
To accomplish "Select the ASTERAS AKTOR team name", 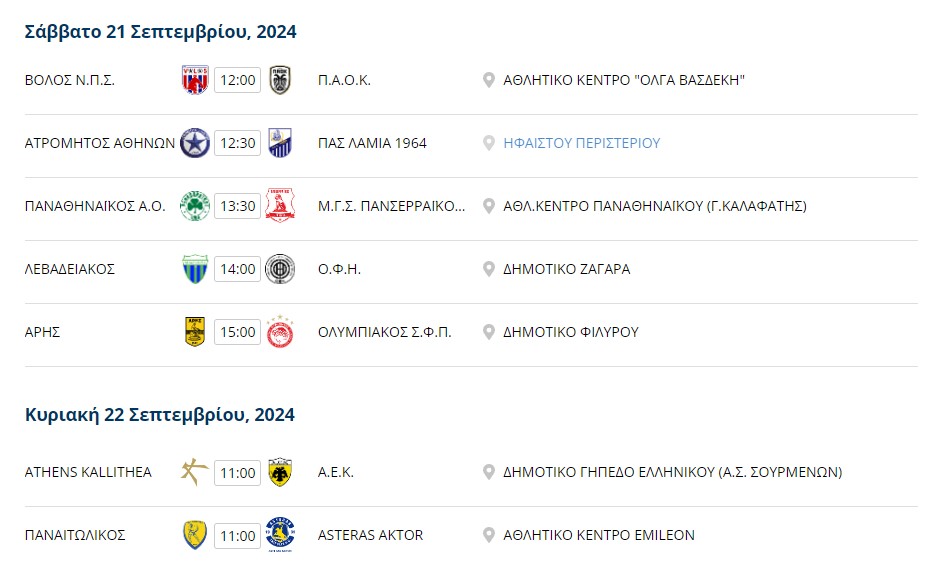I will (370, 535).
